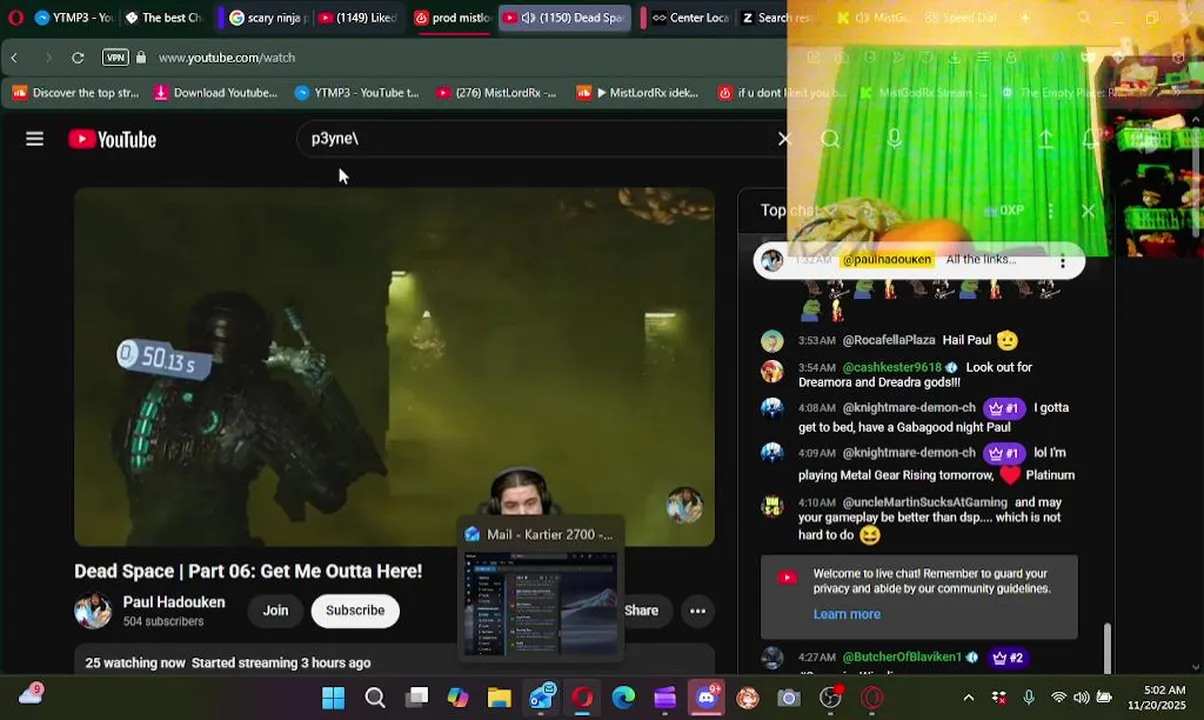
Task: Launch Copilot from taskbar
Action: pos(458,698)
